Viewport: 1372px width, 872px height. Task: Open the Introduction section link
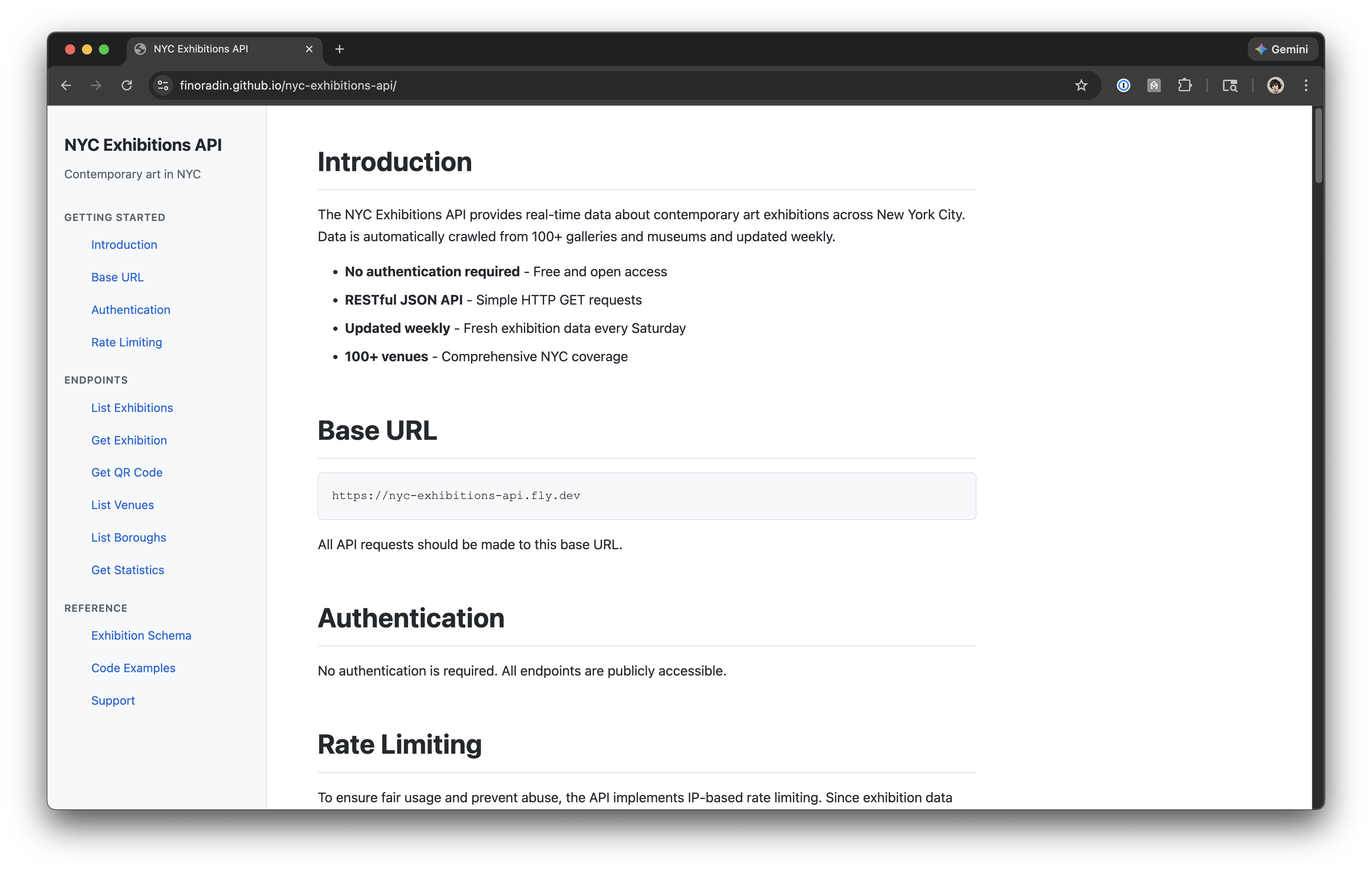124,245
